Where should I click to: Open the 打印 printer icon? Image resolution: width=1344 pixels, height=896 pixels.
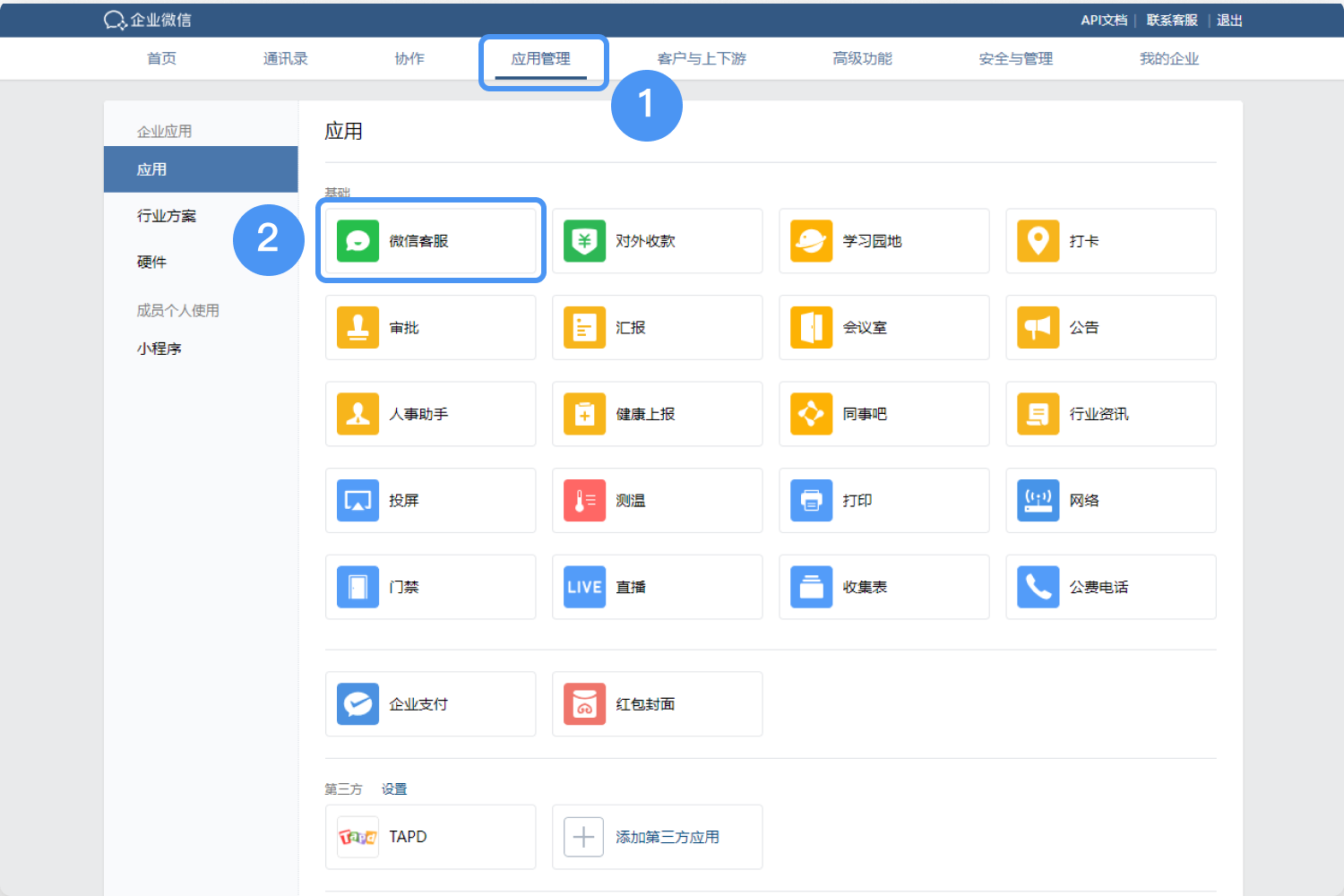pyautogui.click(x=811, y=501)
